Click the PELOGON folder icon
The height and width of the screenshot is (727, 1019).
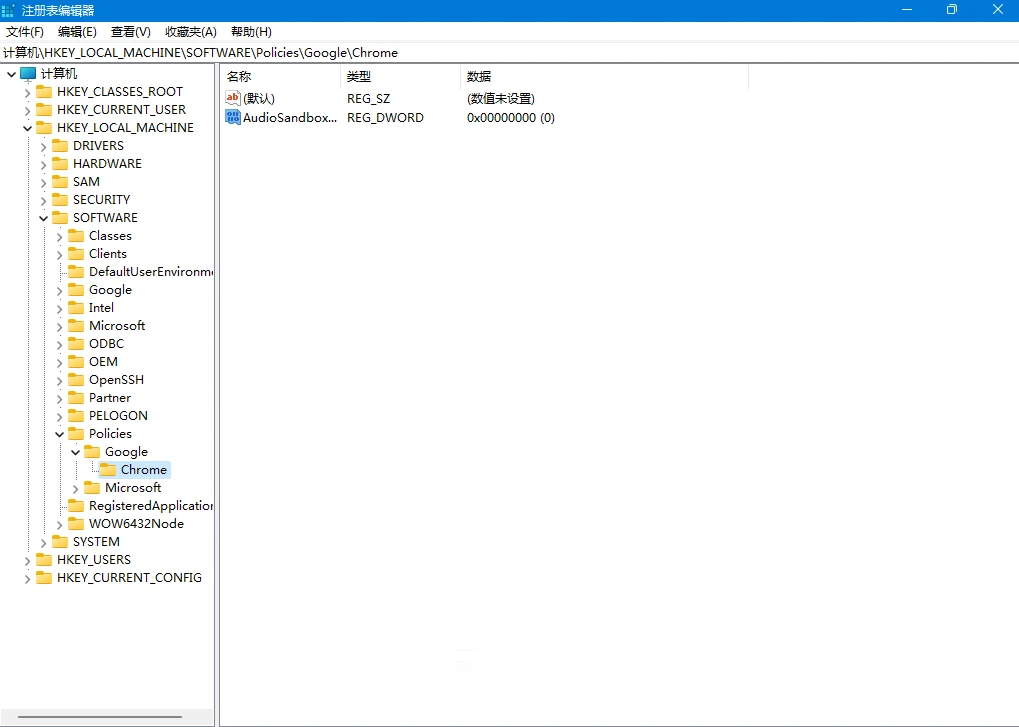(x=76, y=415)
